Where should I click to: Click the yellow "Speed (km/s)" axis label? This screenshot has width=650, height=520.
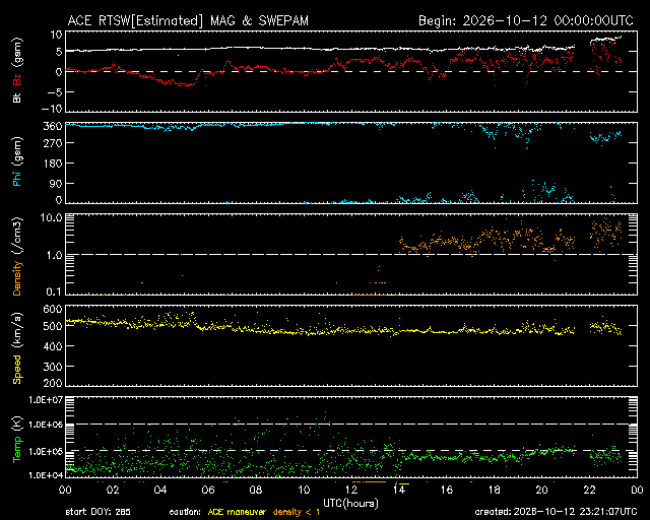(17, 348)
